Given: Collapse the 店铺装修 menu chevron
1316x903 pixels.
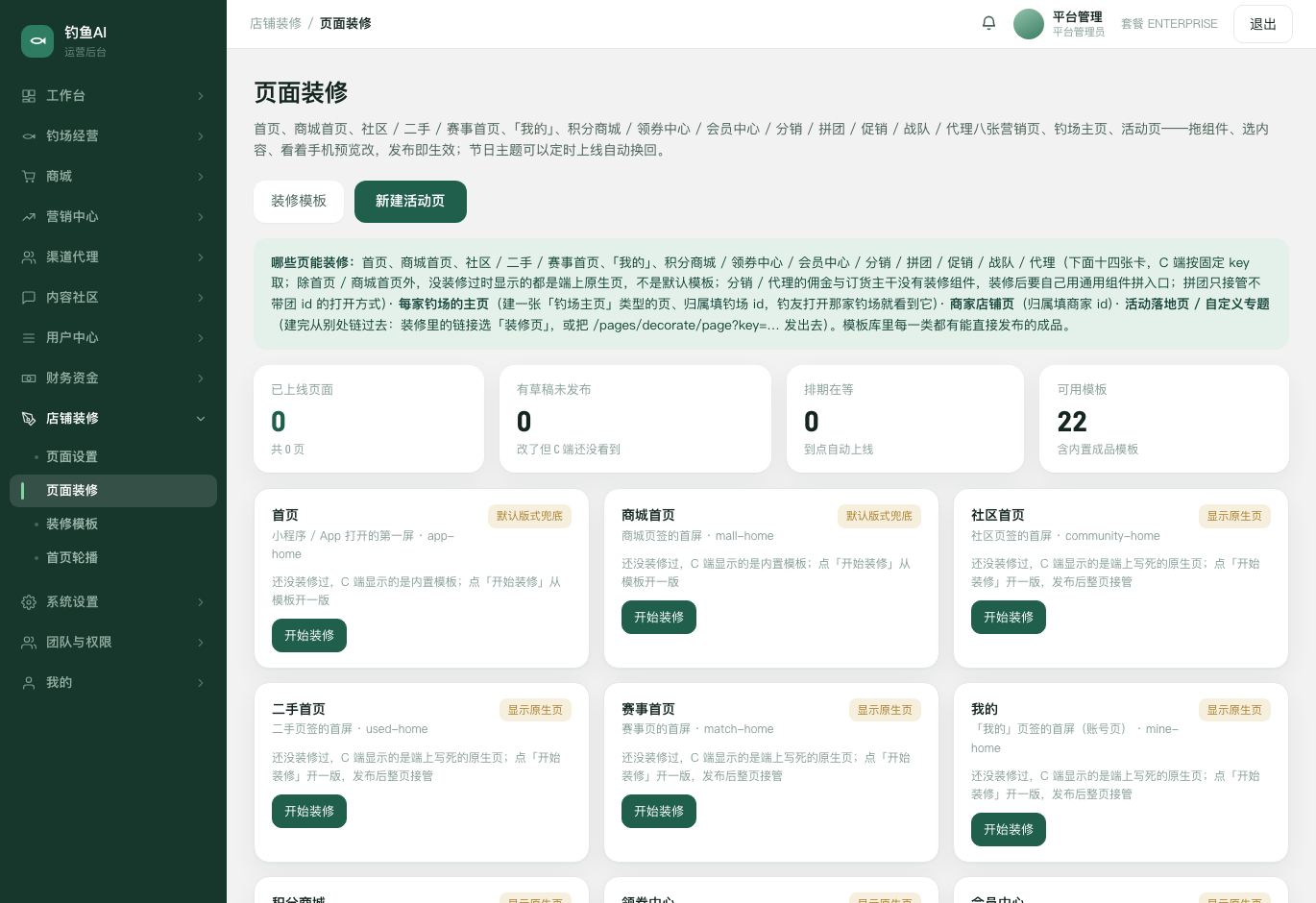Looking at the screenshot, I should 201,419.
